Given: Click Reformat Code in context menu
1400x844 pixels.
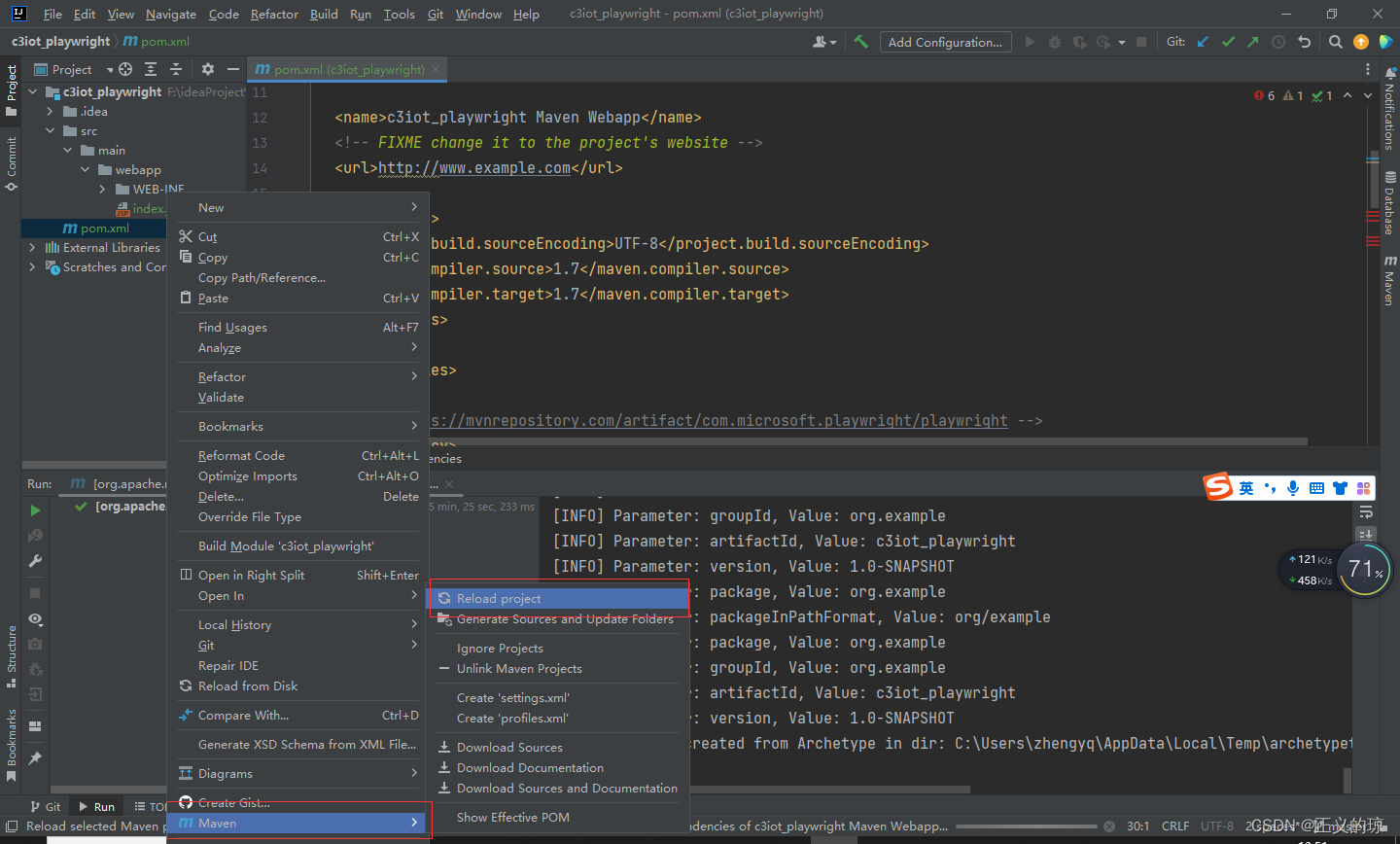Looking at the screenshot, I should coord(298,456).
